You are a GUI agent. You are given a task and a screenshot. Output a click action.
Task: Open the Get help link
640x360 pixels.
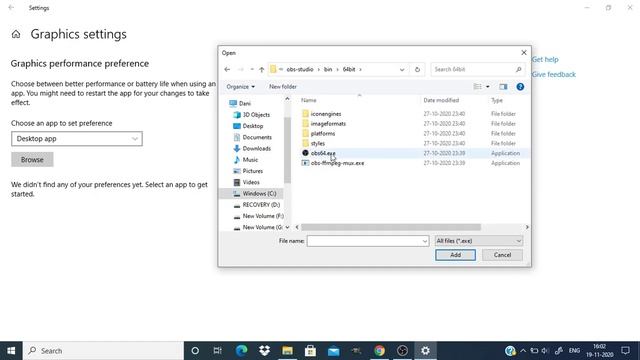click(545, 59)
